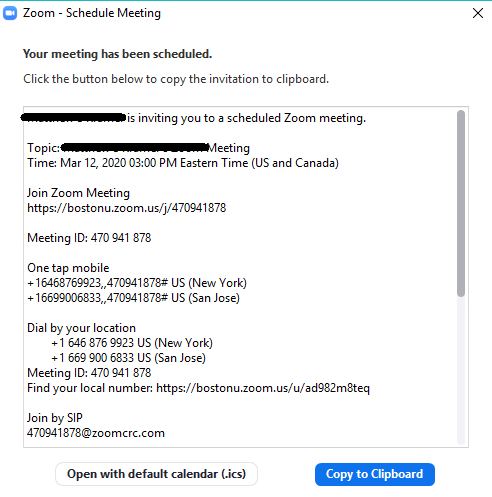Click the 'Join by SIP' text
This screenshot has height=497, width=492.
pos(55,418)
